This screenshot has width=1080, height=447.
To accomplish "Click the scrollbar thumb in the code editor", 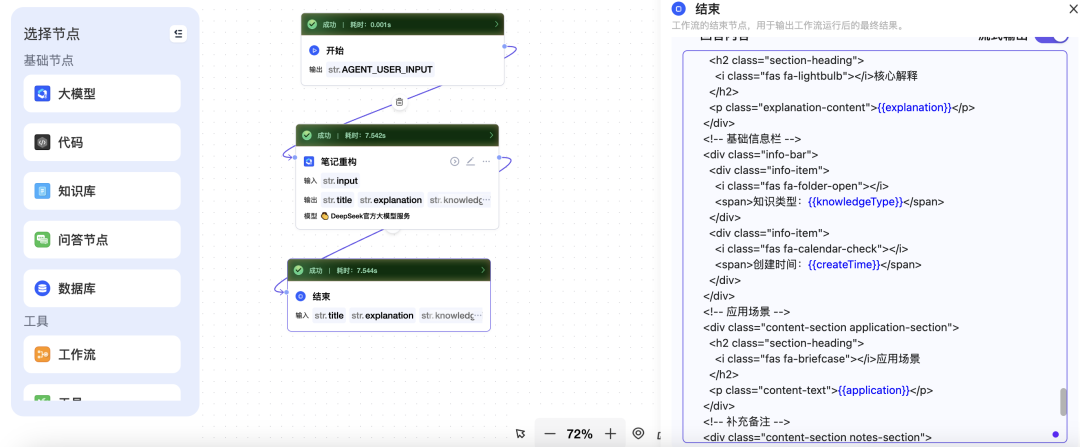I will (1063, 402).
